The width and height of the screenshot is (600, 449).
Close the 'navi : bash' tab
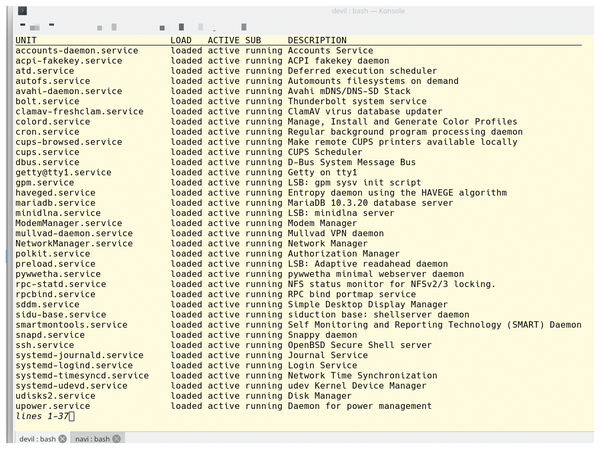point(117,439)
